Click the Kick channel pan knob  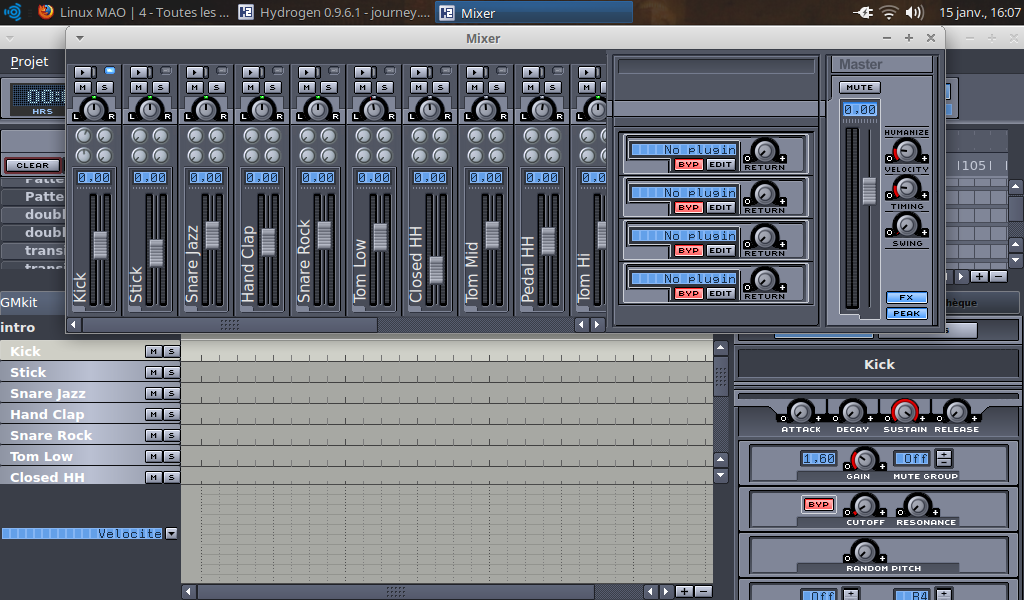click(x=94, y=108)
